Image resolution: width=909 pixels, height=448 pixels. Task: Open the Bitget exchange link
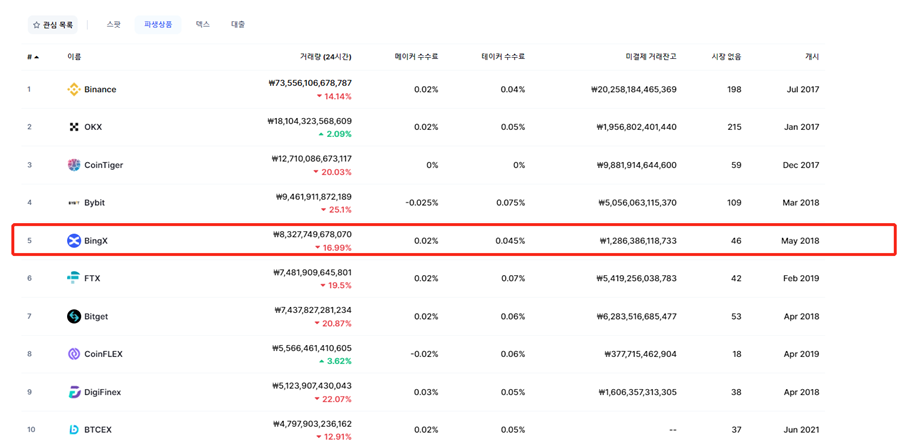point(96,316)
